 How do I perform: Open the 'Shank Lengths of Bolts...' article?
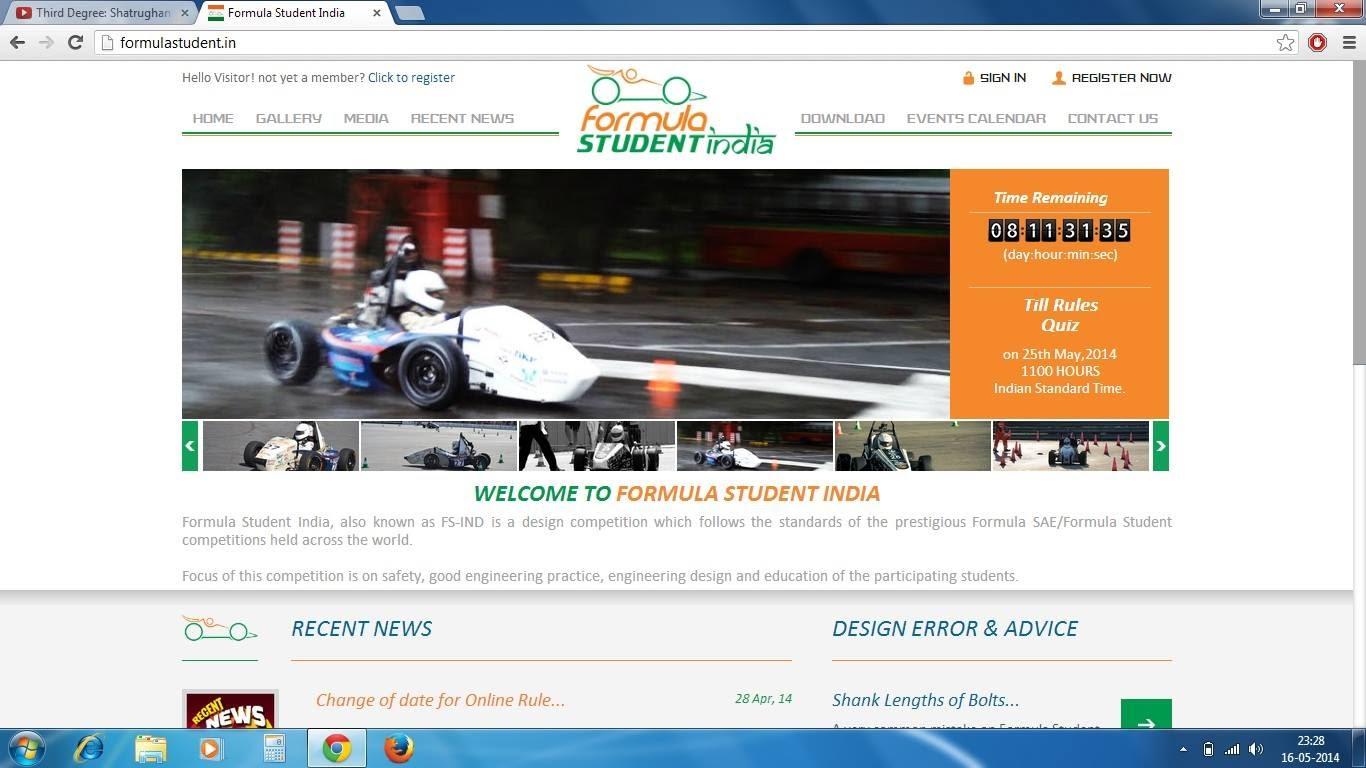tap(926, 700)
